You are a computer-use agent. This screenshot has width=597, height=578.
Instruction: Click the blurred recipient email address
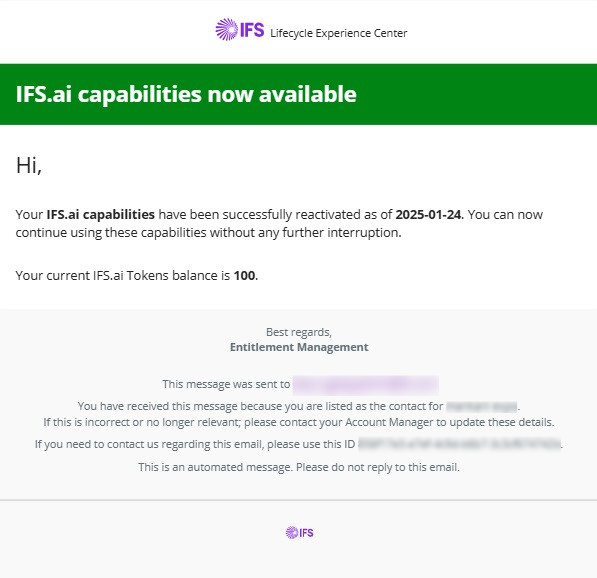click(x=366, y=384)
